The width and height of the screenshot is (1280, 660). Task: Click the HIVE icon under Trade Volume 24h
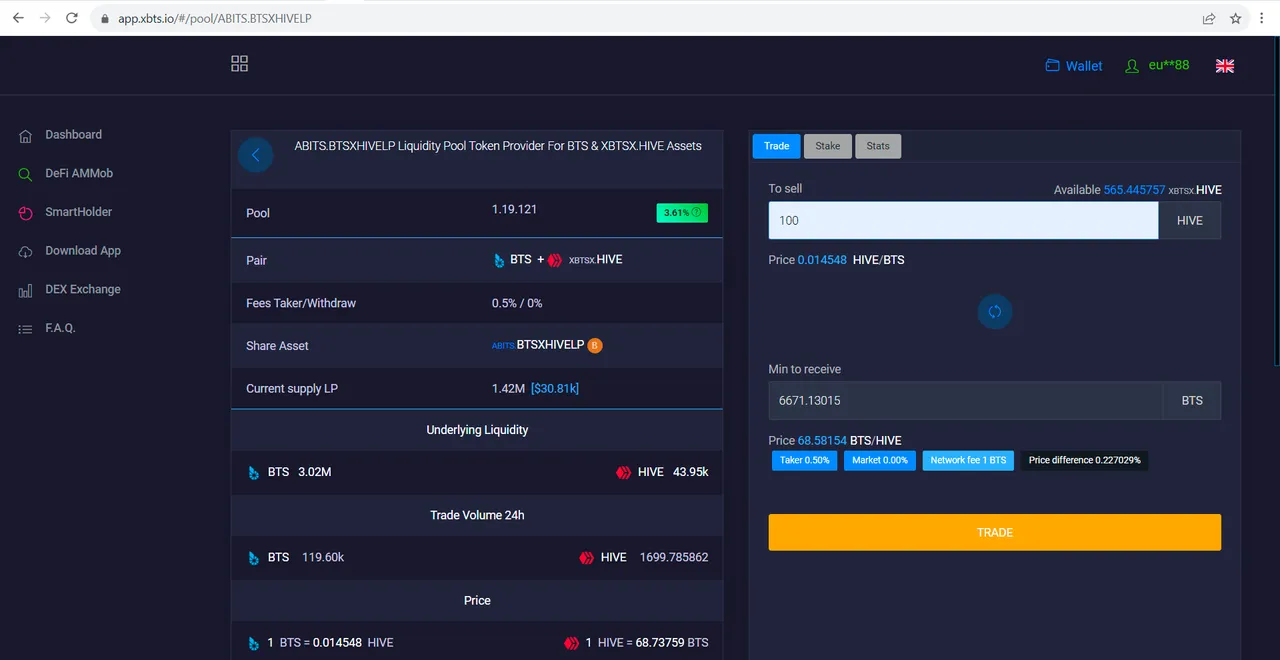587,558
